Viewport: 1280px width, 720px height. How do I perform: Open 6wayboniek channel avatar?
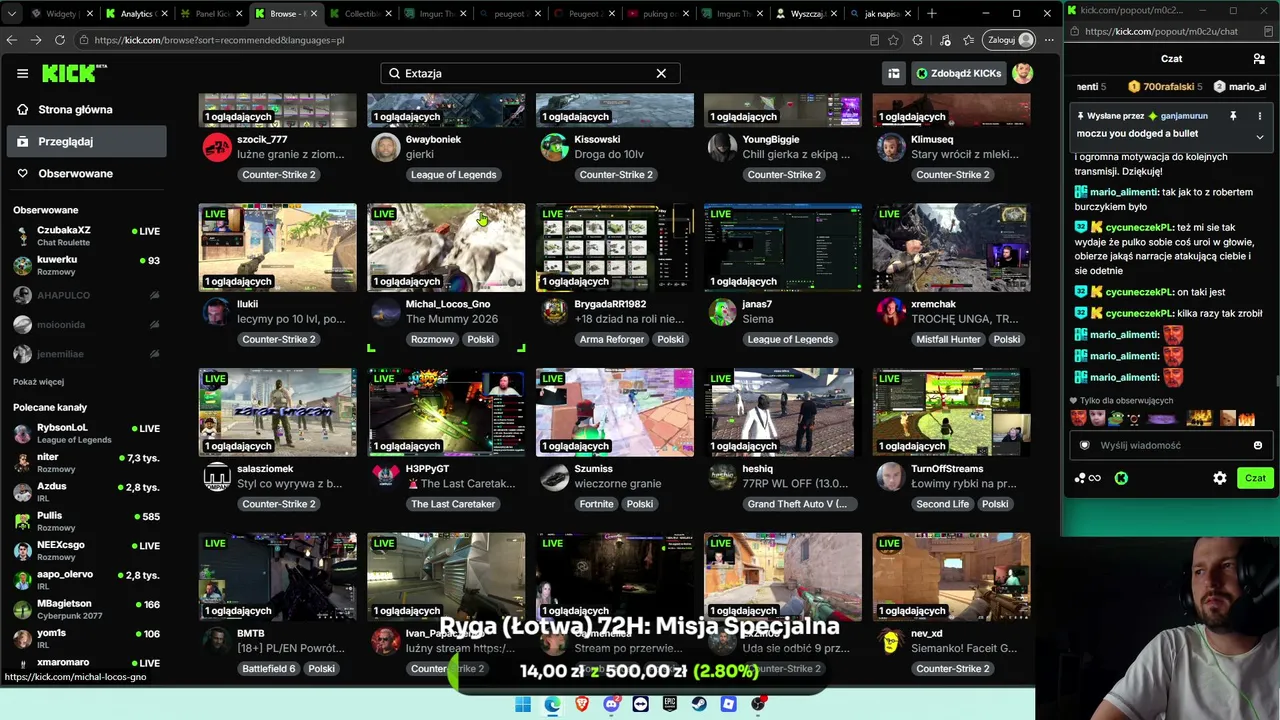tap(385, 147)
